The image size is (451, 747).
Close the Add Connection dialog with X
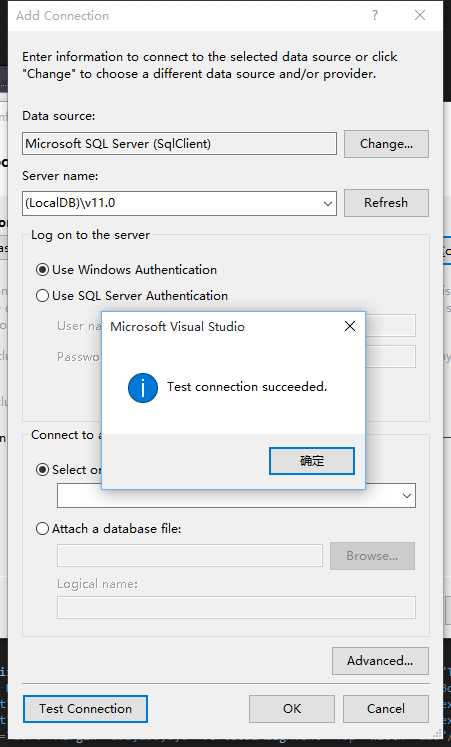tap(420, 15)
